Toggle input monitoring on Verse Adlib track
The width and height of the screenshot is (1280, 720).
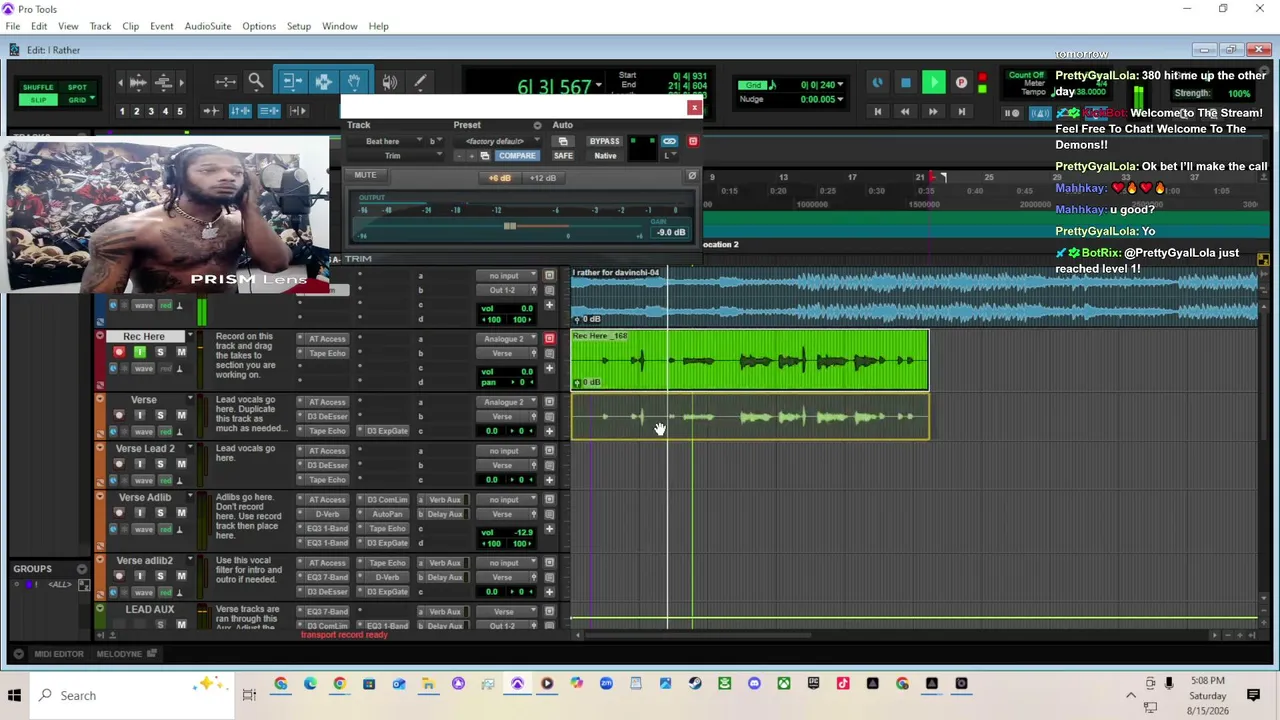point(139,513)
